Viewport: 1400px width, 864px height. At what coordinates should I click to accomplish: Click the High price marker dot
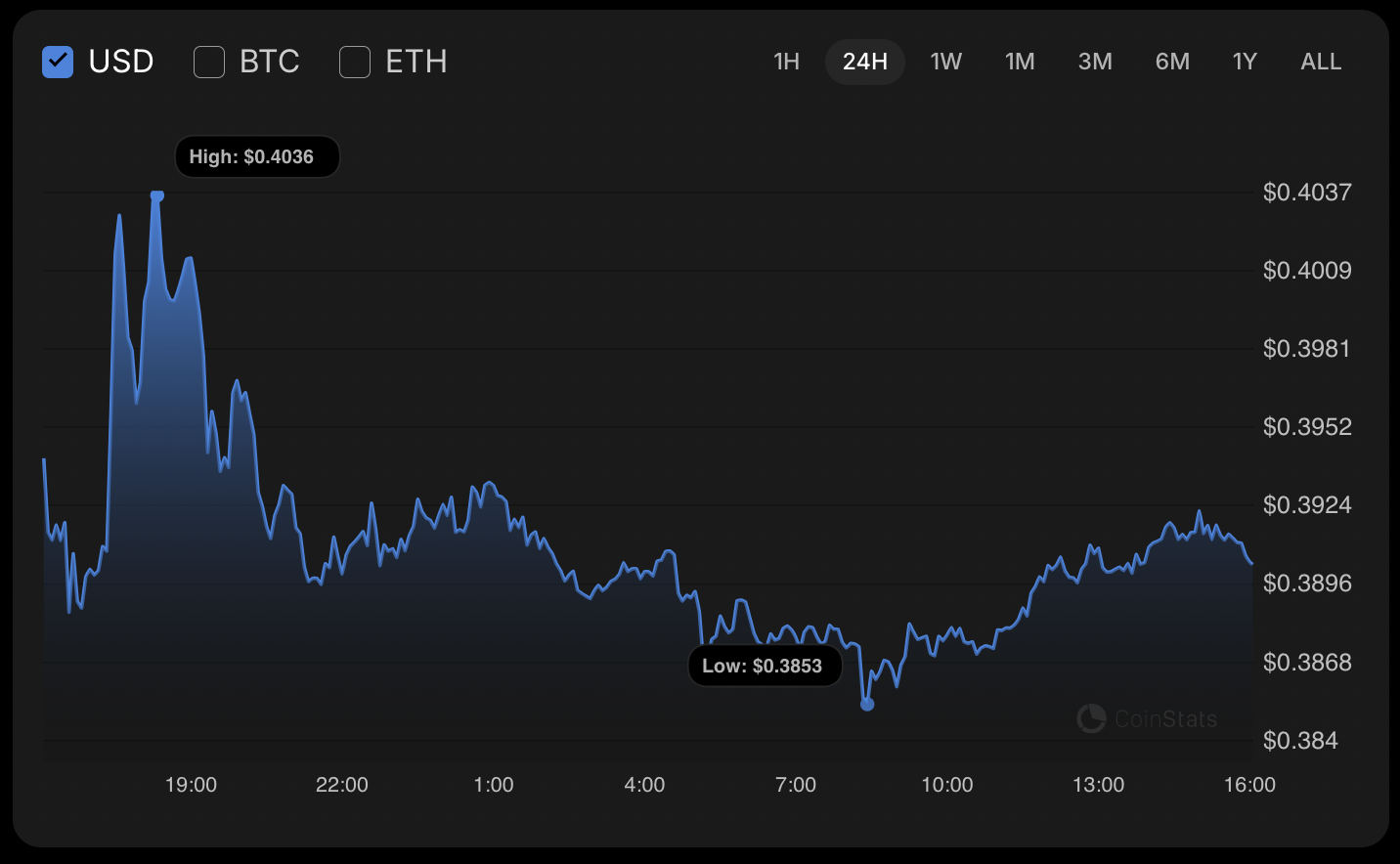click(x=157, y=195)
